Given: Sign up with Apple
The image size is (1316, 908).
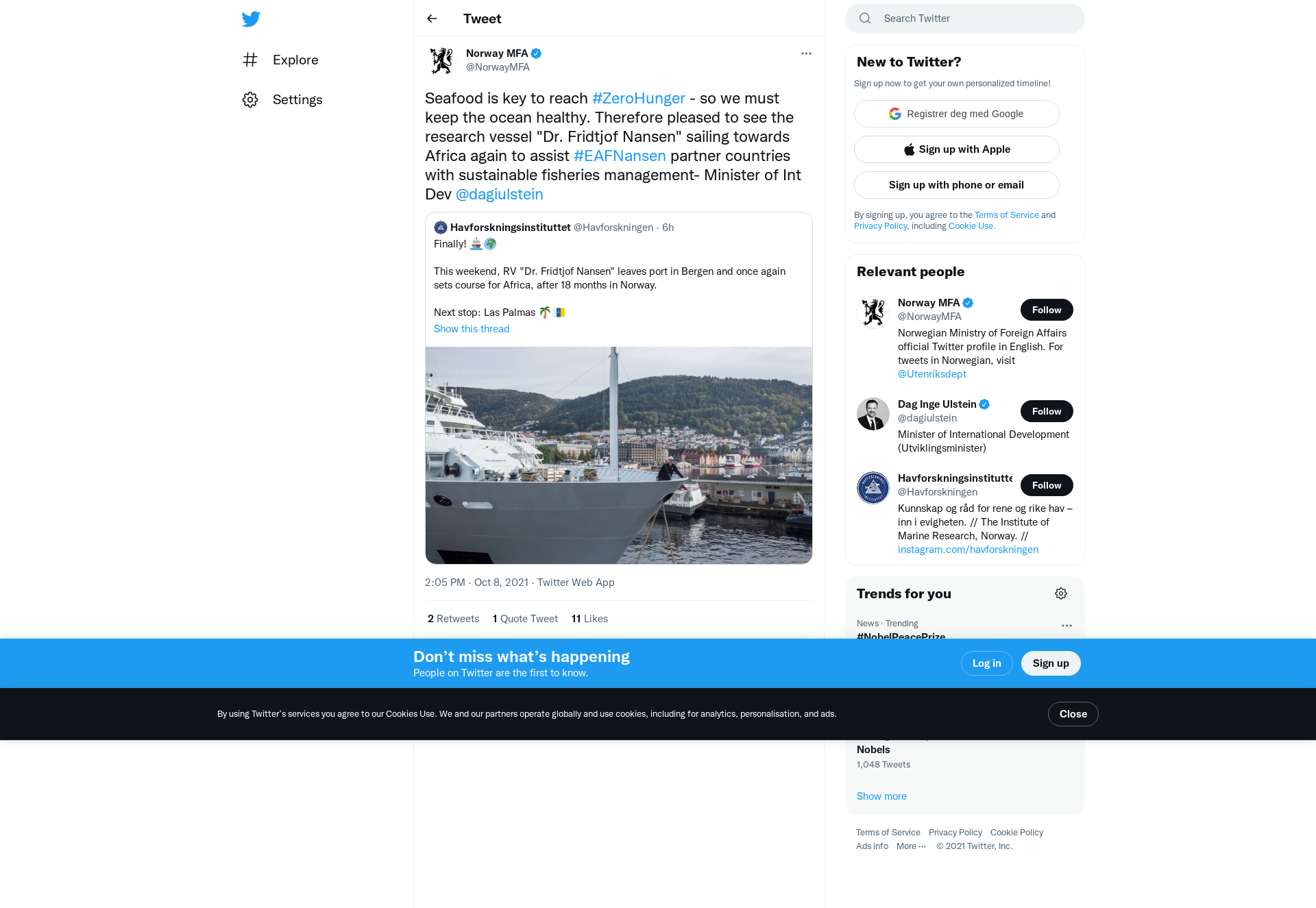Looking at the screenshot, I should tap(957, 149).
